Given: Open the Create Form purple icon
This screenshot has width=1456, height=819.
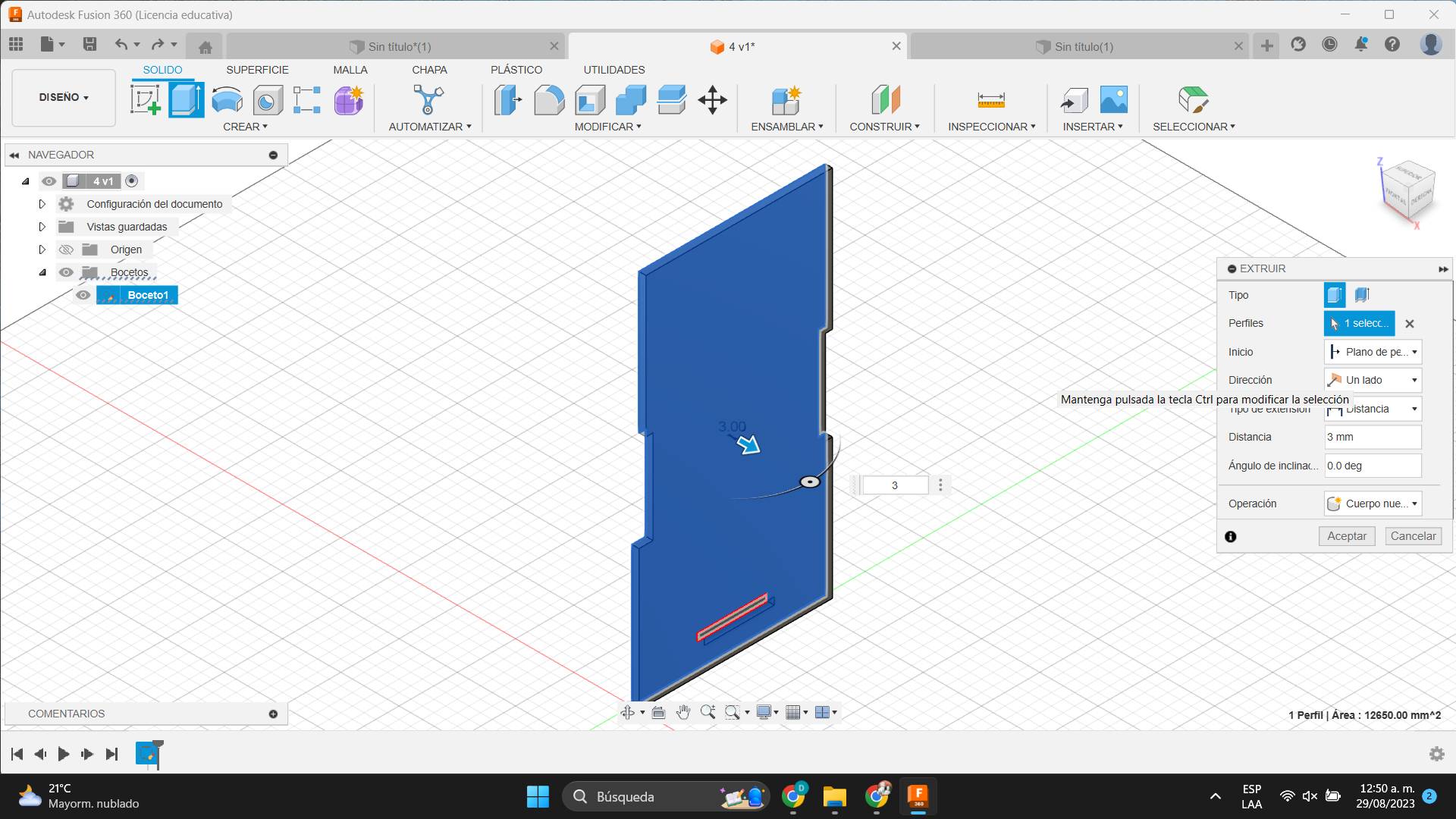Looking at the screenshot, I should (349, 100).
